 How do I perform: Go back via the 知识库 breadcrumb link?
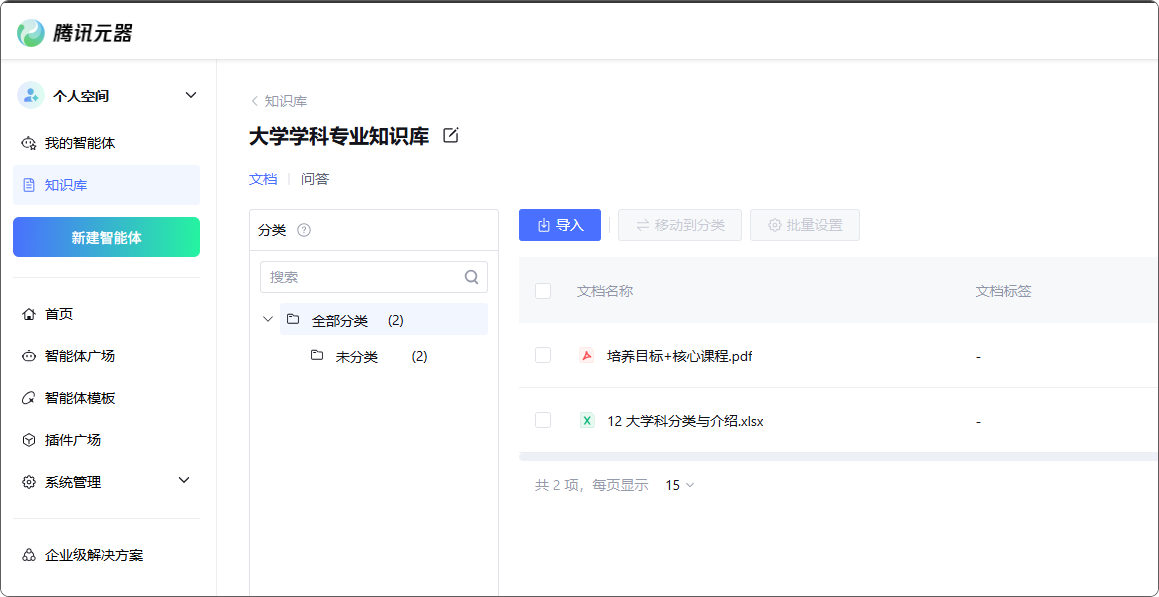(279, 101)
